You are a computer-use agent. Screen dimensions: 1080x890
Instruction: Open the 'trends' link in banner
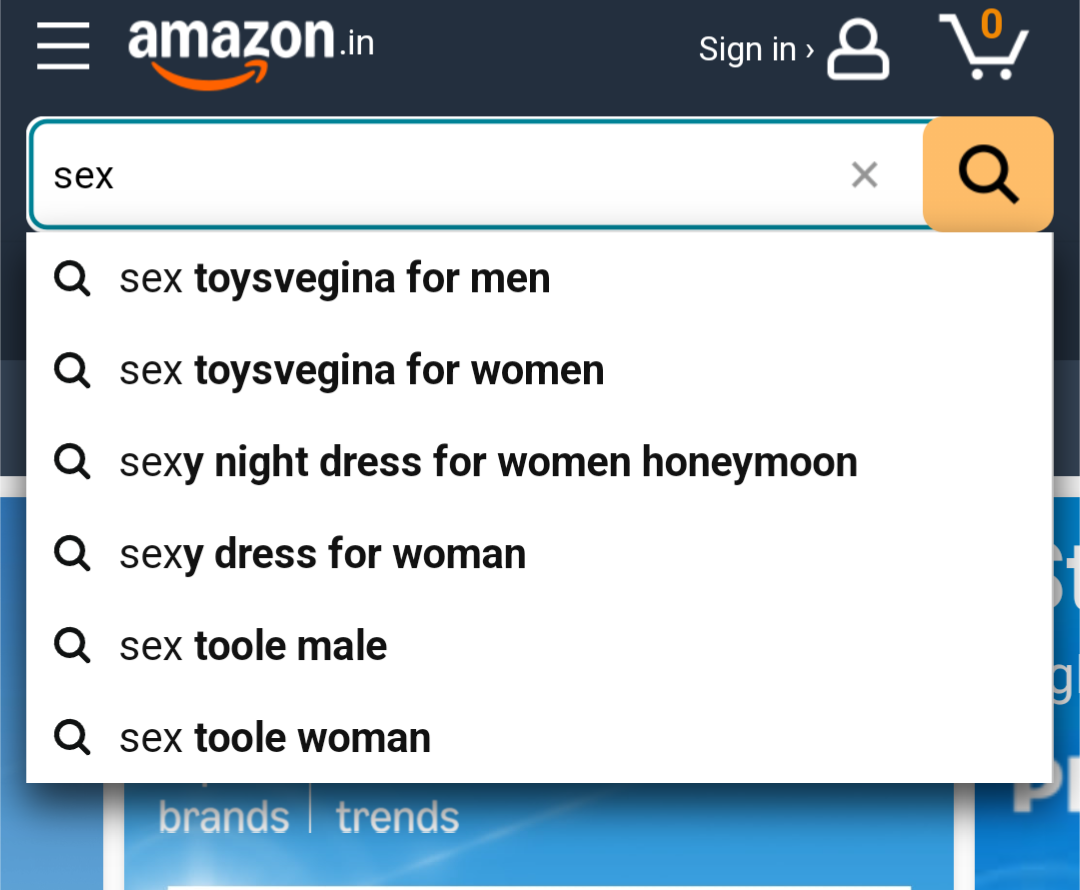(397, 817)
